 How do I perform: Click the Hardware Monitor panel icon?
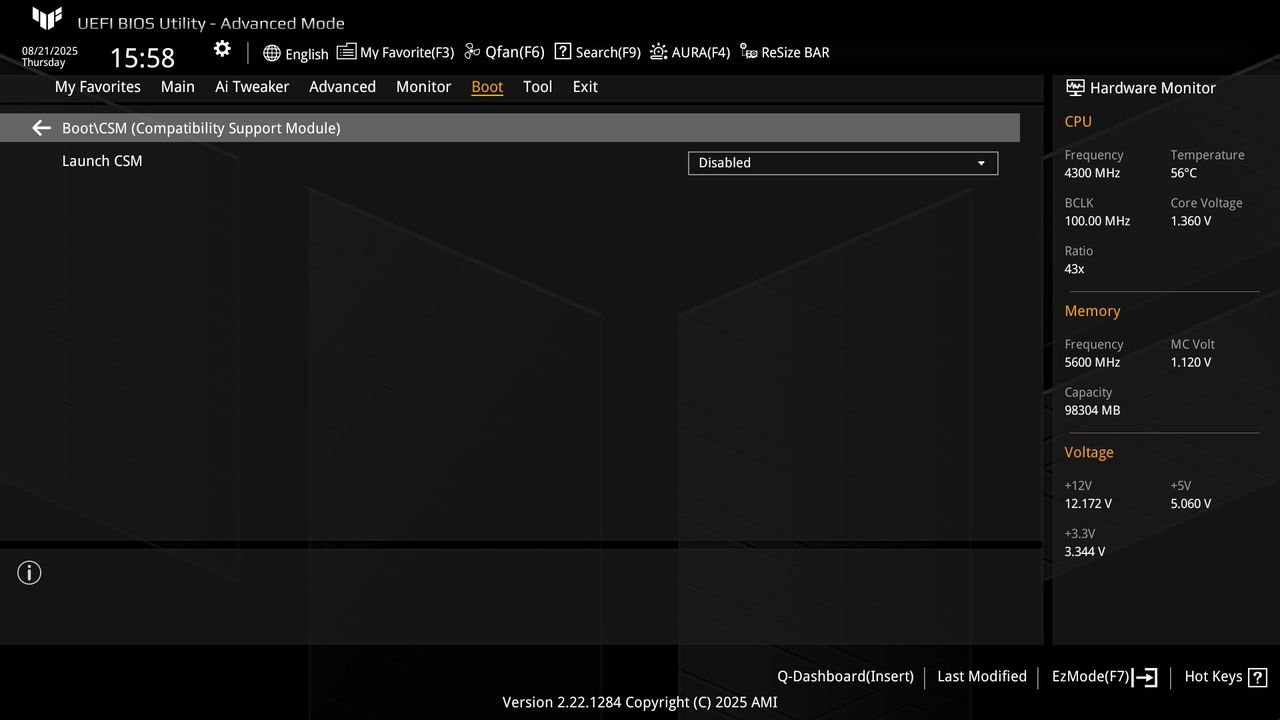1075,88
